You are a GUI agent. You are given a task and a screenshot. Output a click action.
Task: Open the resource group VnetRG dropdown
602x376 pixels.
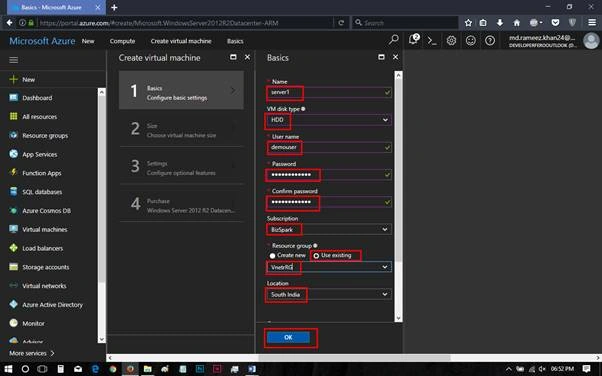click(x=329, y=267)
